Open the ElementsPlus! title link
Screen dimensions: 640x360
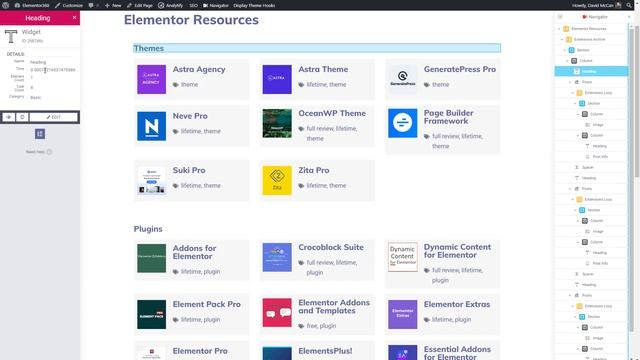pyautogui.click(x=325, y=351)
